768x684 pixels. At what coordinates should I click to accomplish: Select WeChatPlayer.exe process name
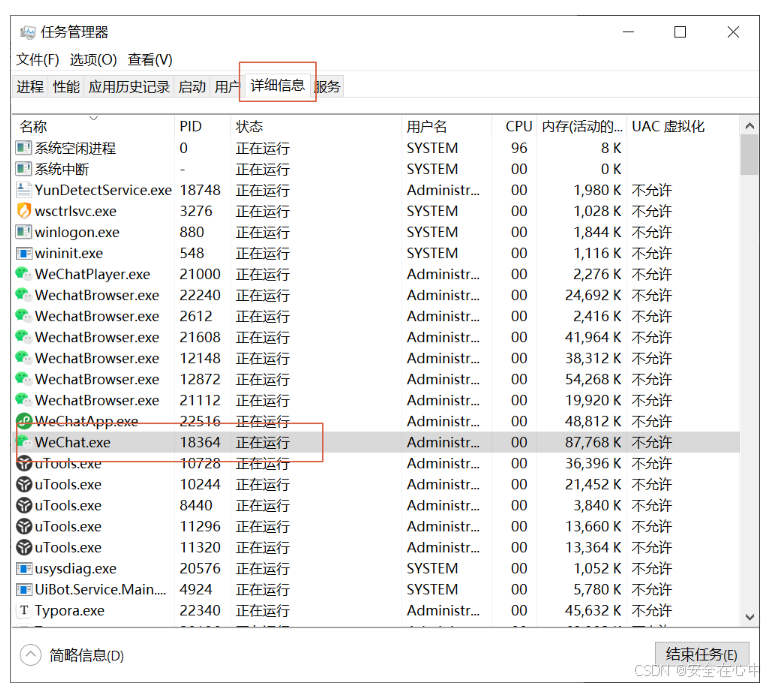(92, 274)
